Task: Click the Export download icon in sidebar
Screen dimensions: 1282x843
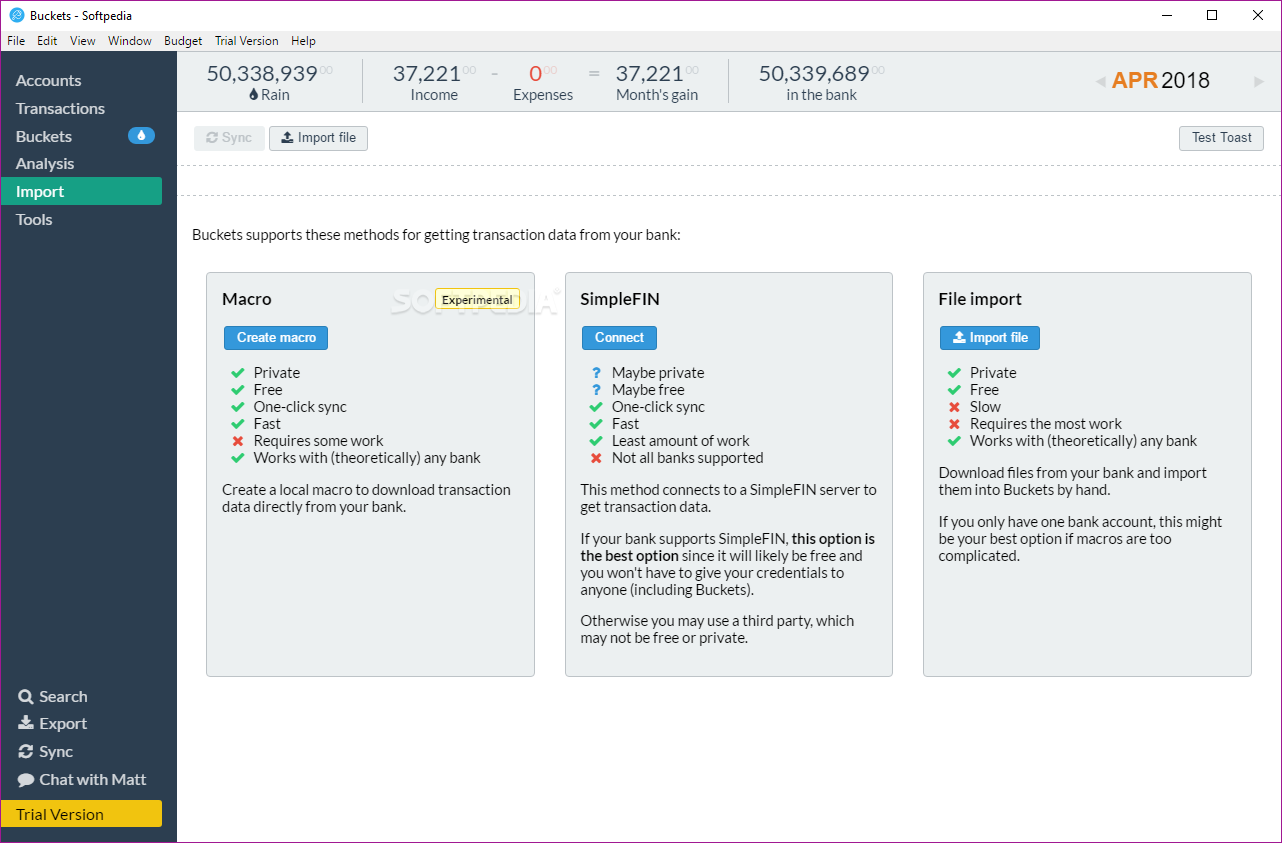Action: (26, 724)
